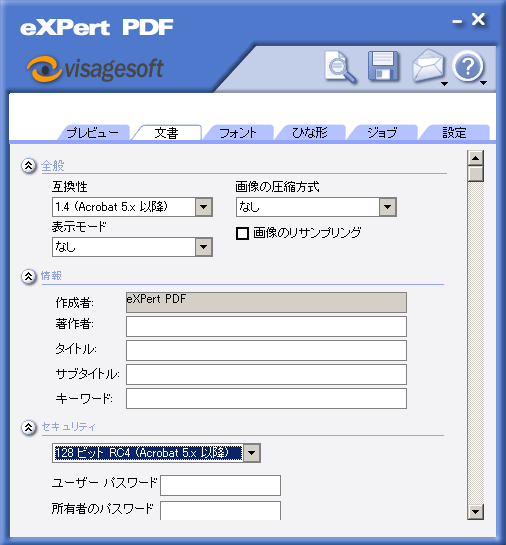Open help with the question mark icon

click(x=468, y=66)
